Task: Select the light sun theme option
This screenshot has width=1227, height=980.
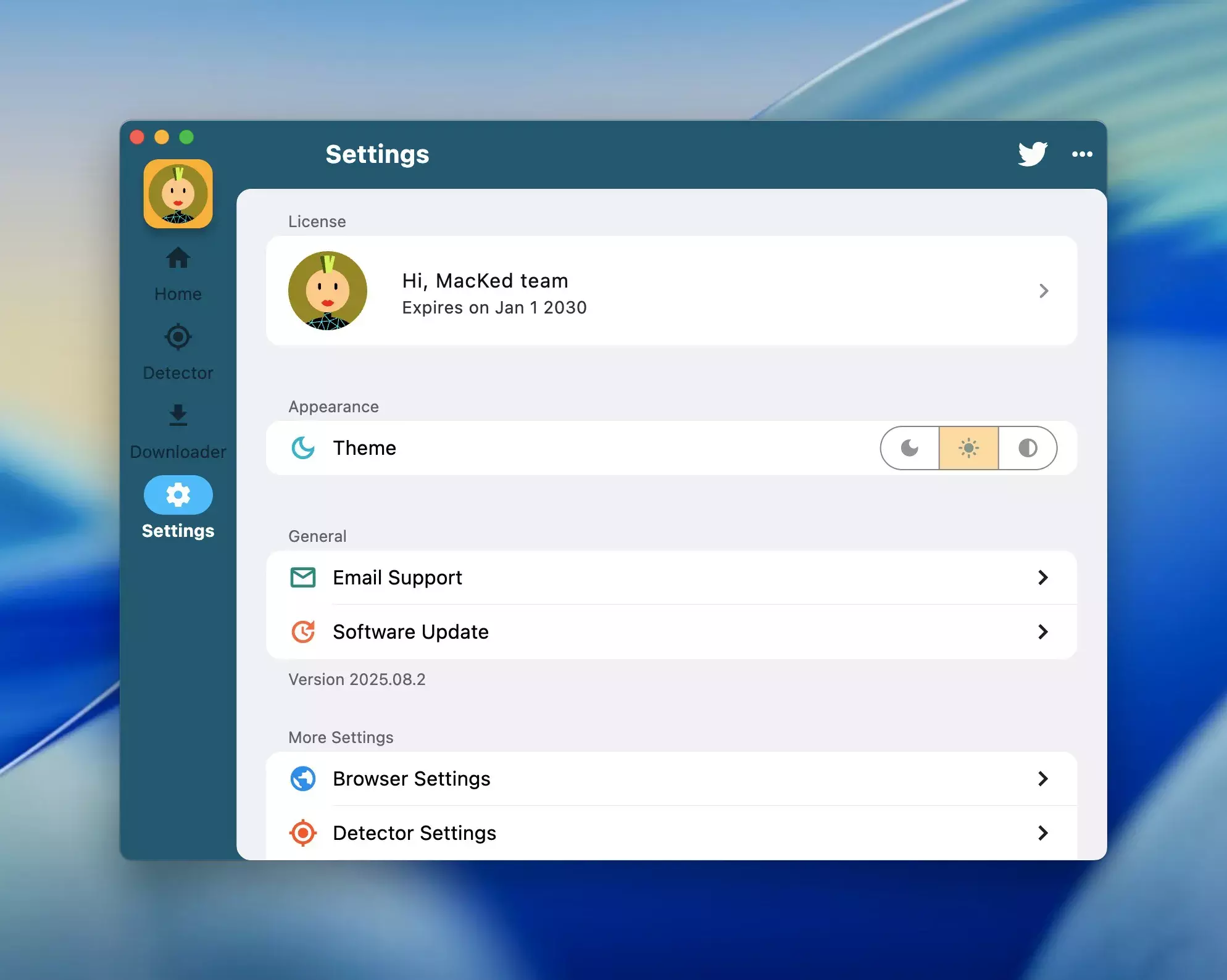Action: (968, 448)
